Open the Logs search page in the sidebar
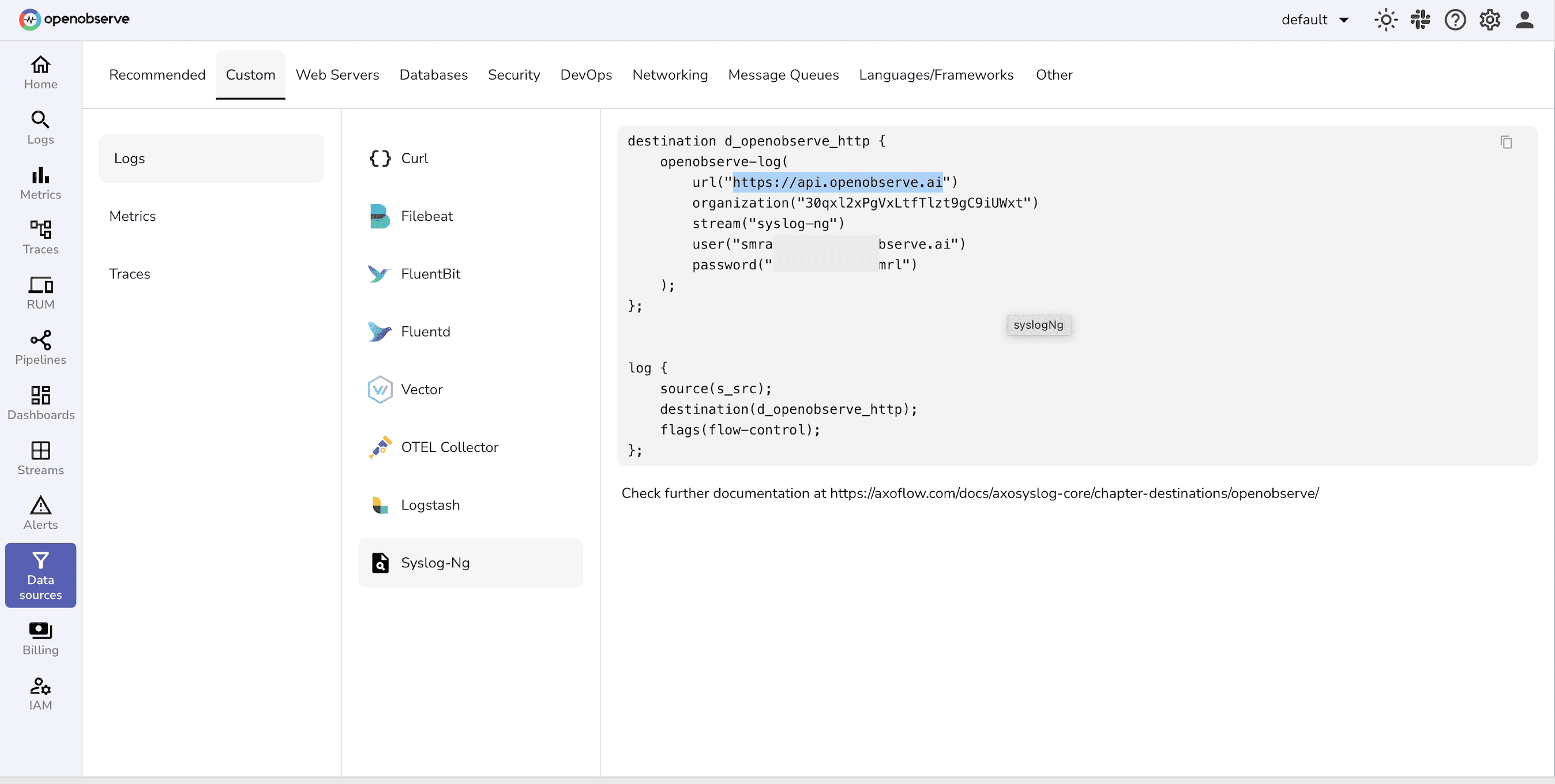 (x=40, y=127)
